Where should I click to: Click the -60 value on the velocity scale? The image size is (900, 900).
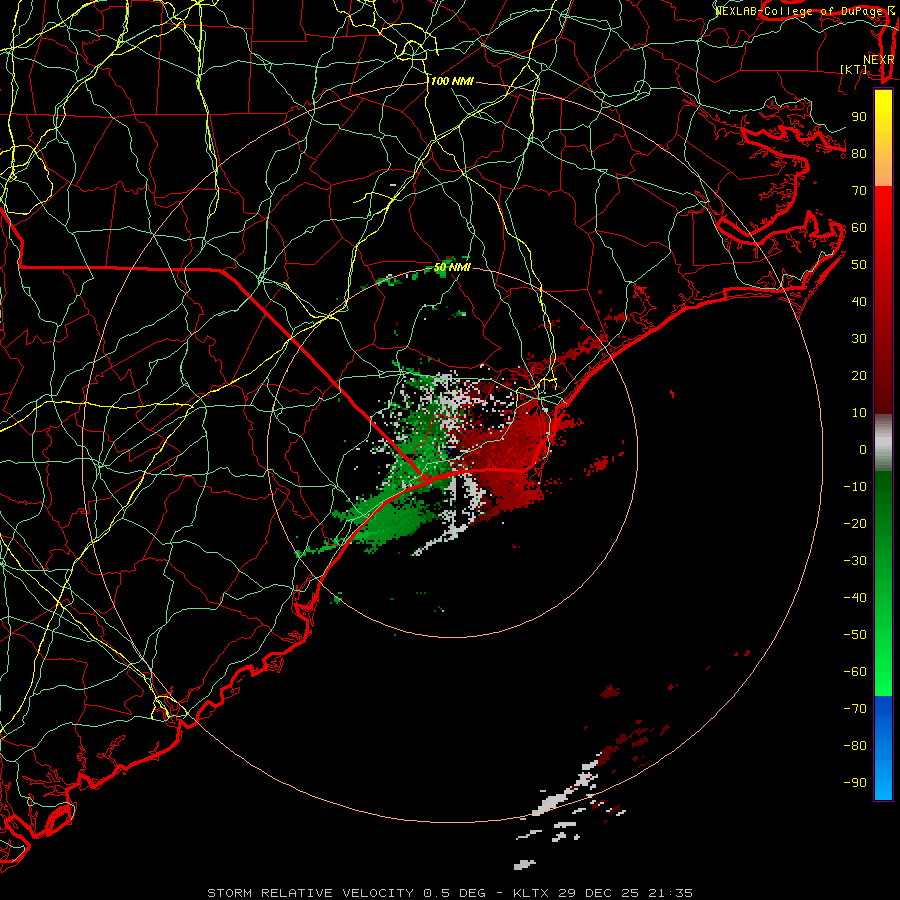[855, 672]
